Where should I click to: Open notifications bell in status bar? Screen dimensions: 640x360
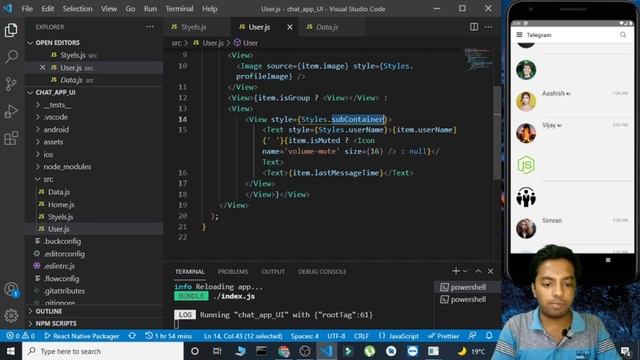click(489, 336)
